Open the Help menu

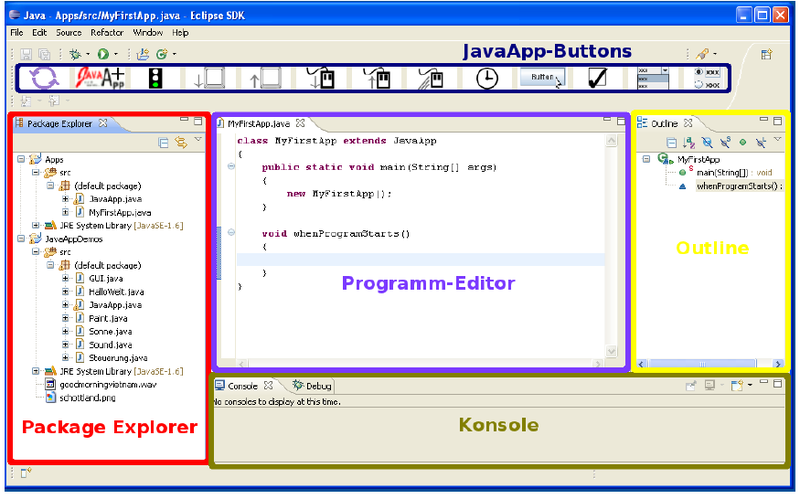click(180, 33)
